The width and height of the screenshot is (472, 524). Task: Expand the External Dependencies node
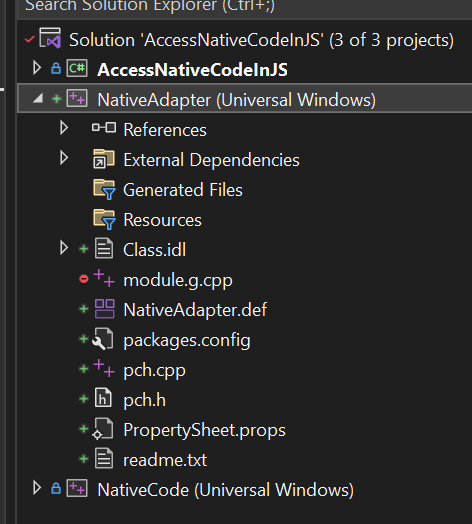[x=64, y=158]
